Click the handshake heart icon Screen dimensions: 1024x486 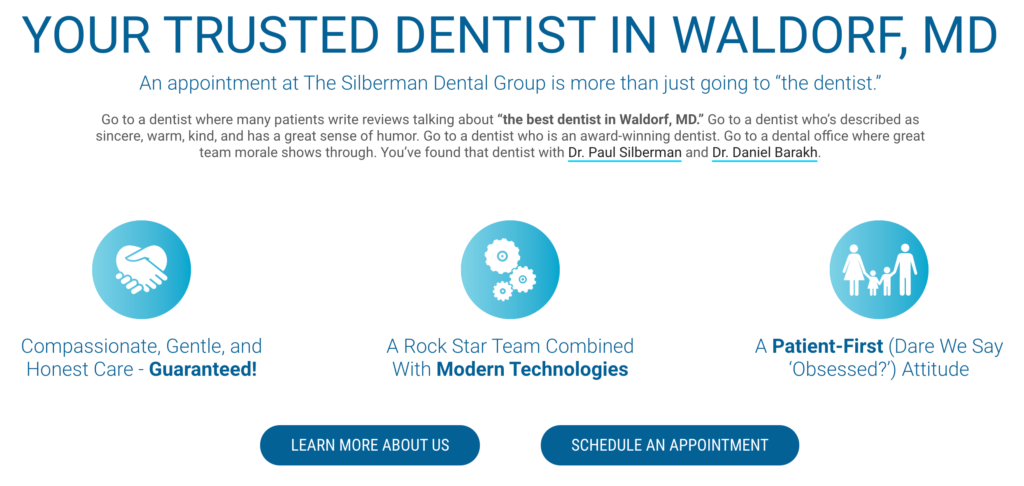point(141,270)
